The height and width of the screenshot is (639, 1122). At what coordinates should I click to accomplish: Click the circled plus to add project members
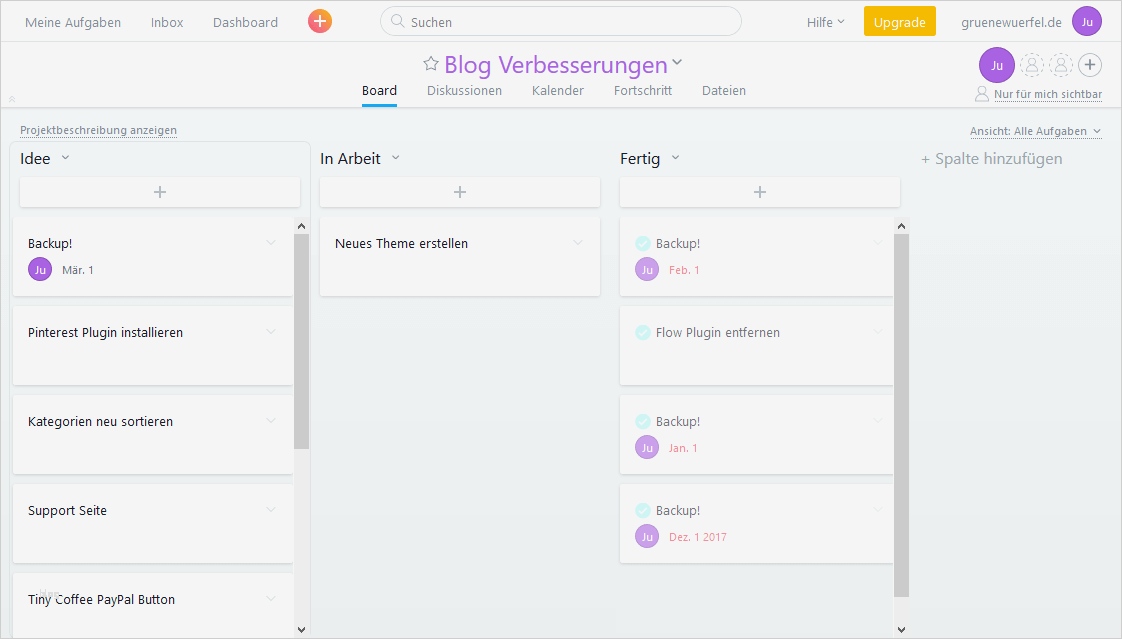pyautogui.click(x=1090, y=65)
